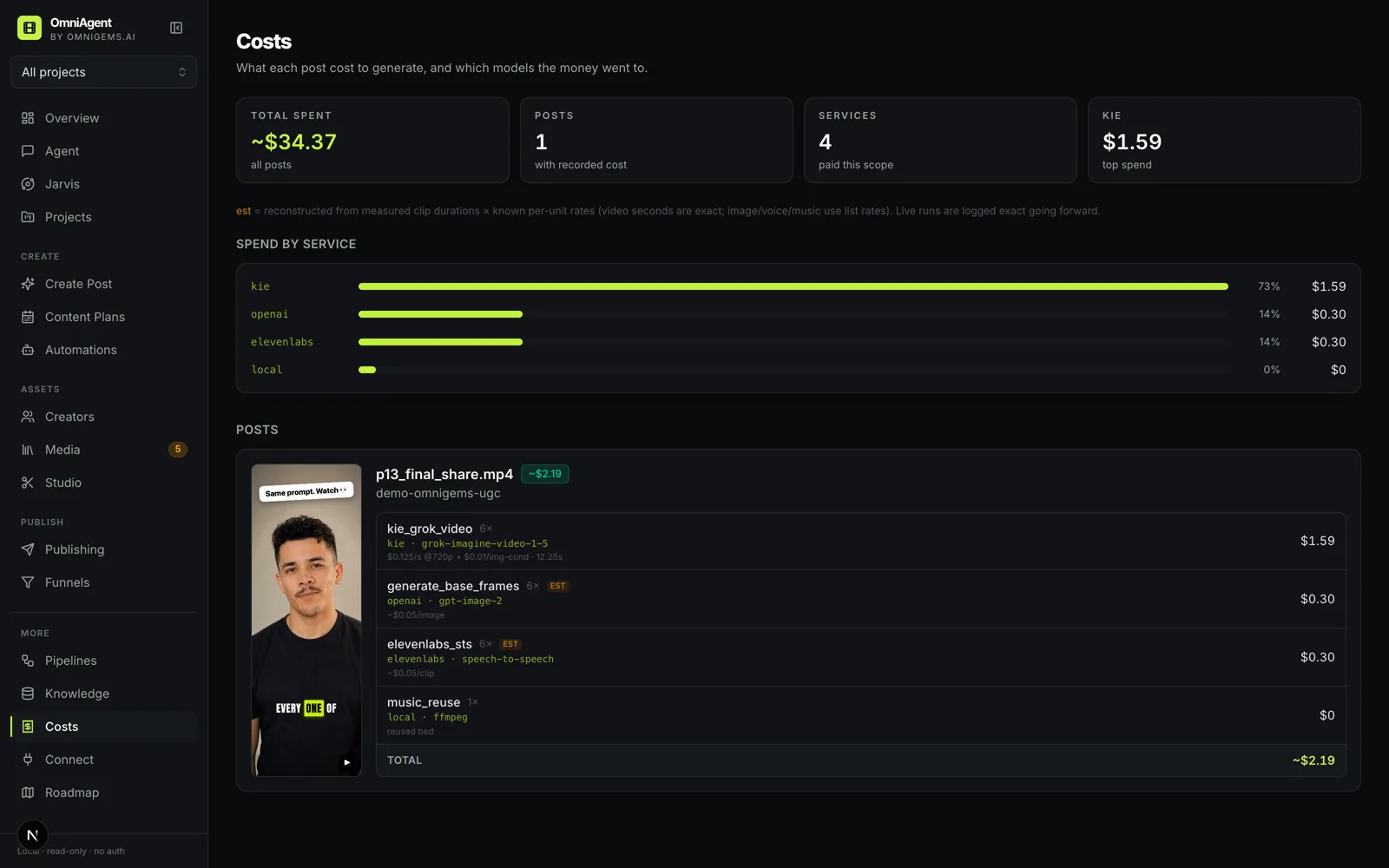Click the Content Plans calendar icon
This screenshot has height=868, width=1389.
28,317
